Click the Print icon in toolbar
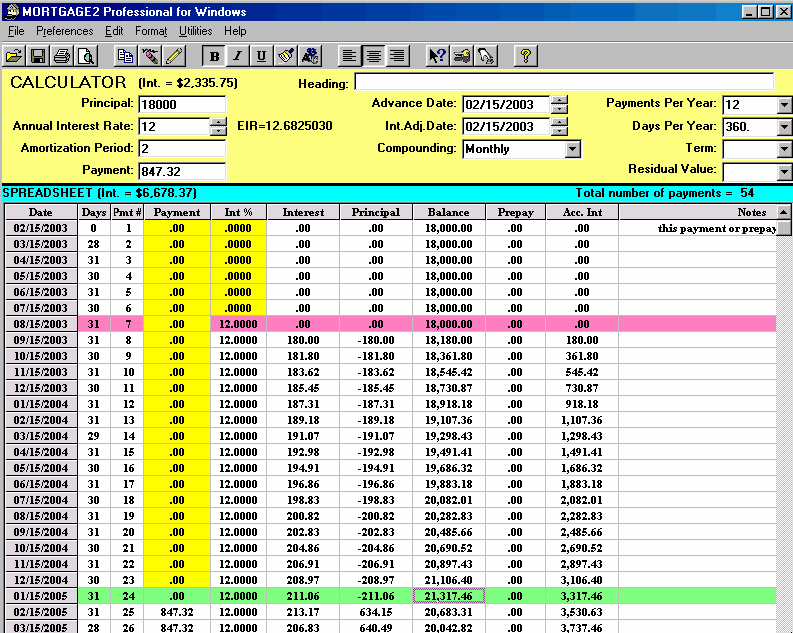The image size is (793, 633). click(62, 56)
